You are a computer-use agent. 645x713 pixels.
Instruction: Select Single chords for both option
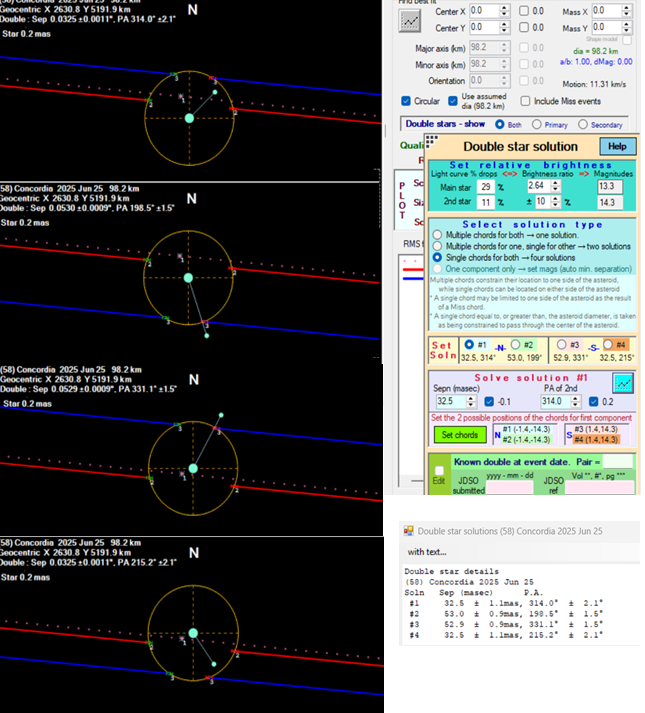(x=437, y=257)
